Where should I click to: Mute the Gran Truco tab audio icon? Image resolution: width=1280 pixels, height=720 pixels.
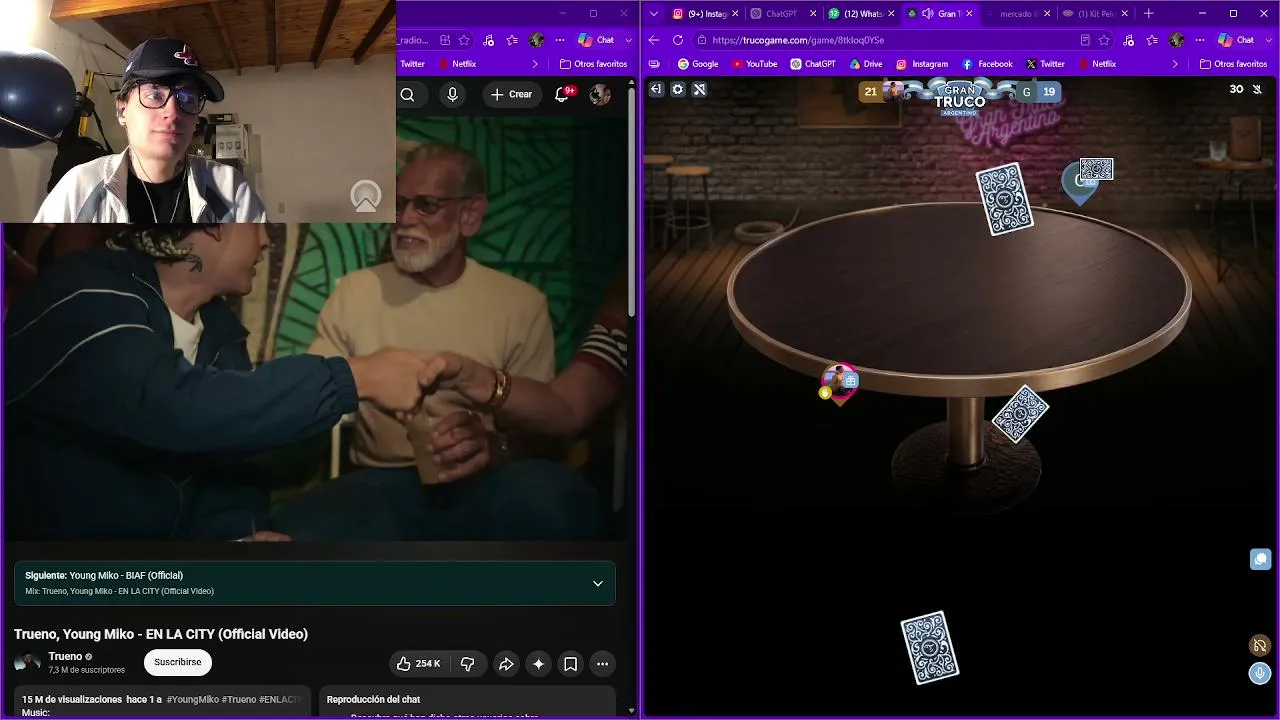tap(927, 13)
